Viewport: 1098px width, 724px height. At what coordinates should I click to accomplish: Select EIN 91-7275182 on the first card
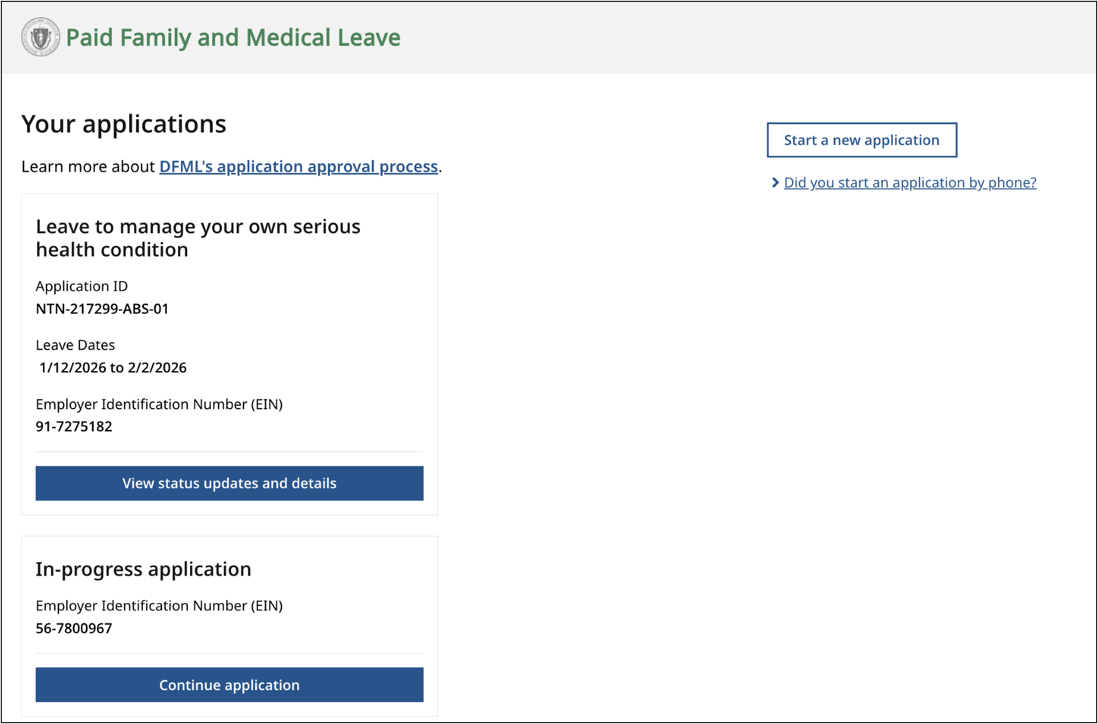(75, 426)
